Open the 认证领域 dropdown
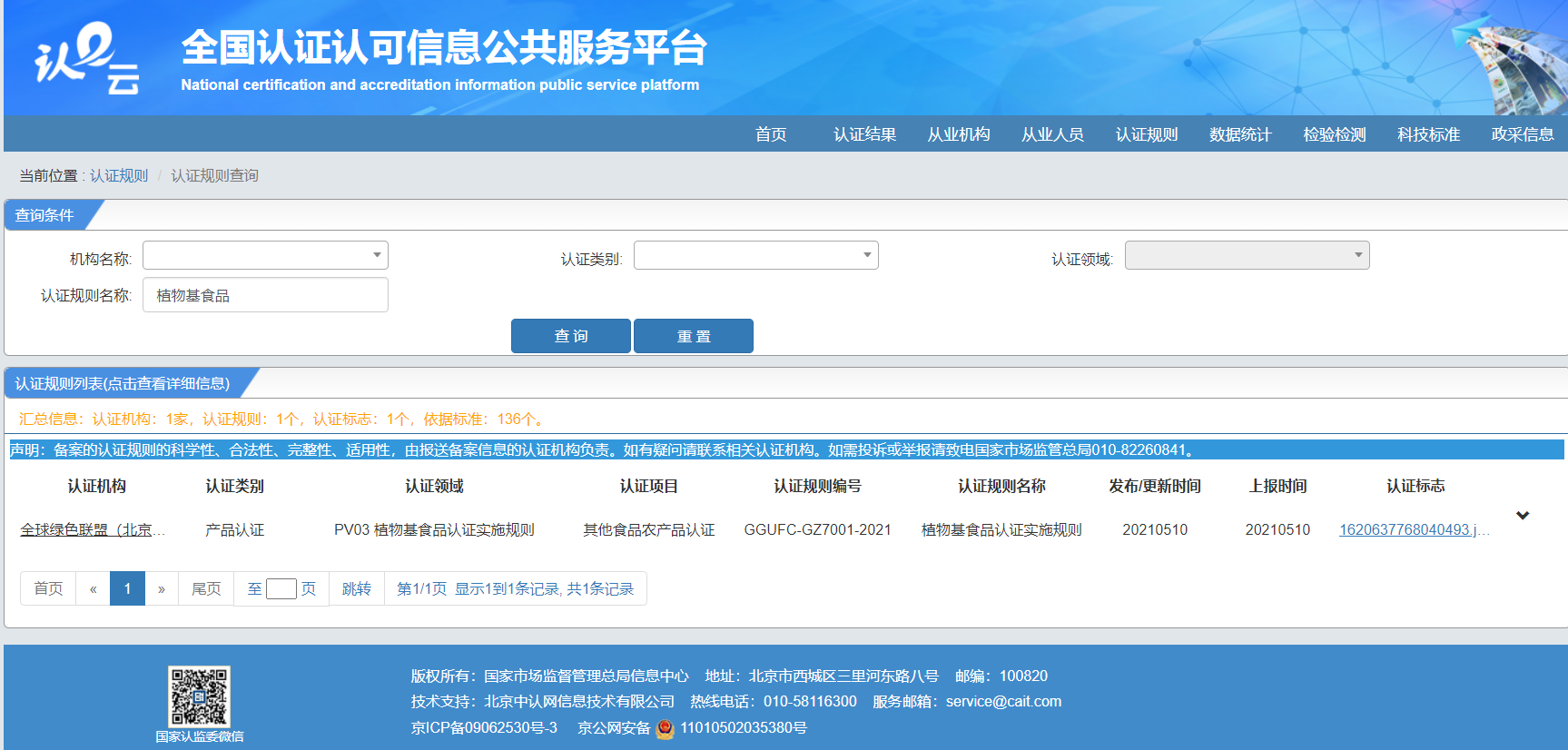1568x750 pixels. [x=1247, y=255]
